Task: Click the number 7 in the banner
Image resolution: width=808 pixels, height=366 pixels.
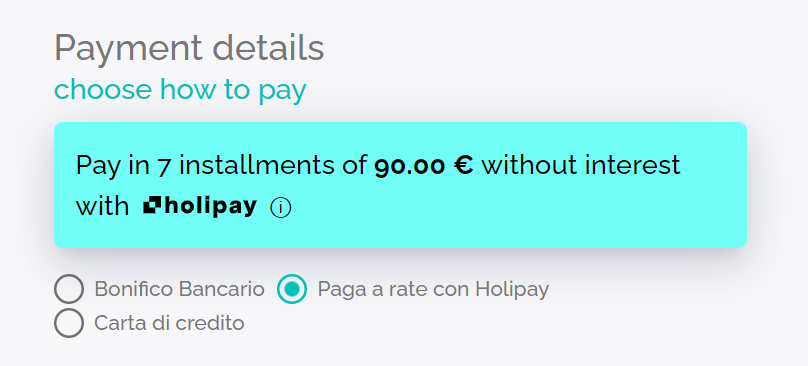Action: coord(164,167)
